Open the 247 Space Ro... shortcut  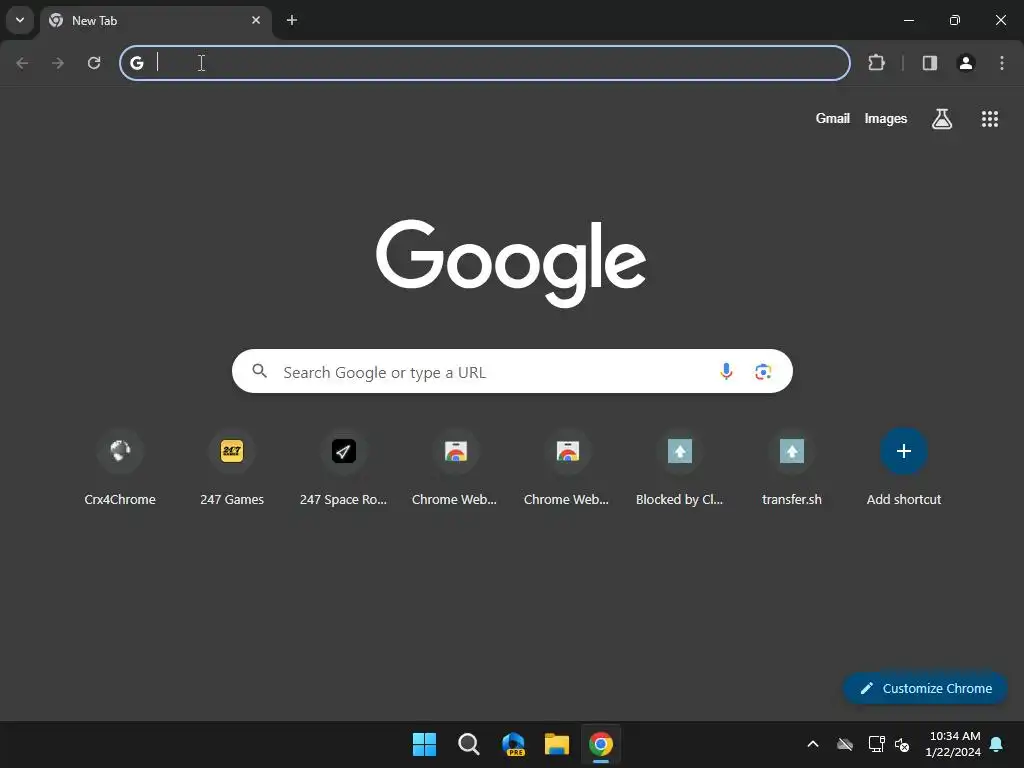[344, 468]
